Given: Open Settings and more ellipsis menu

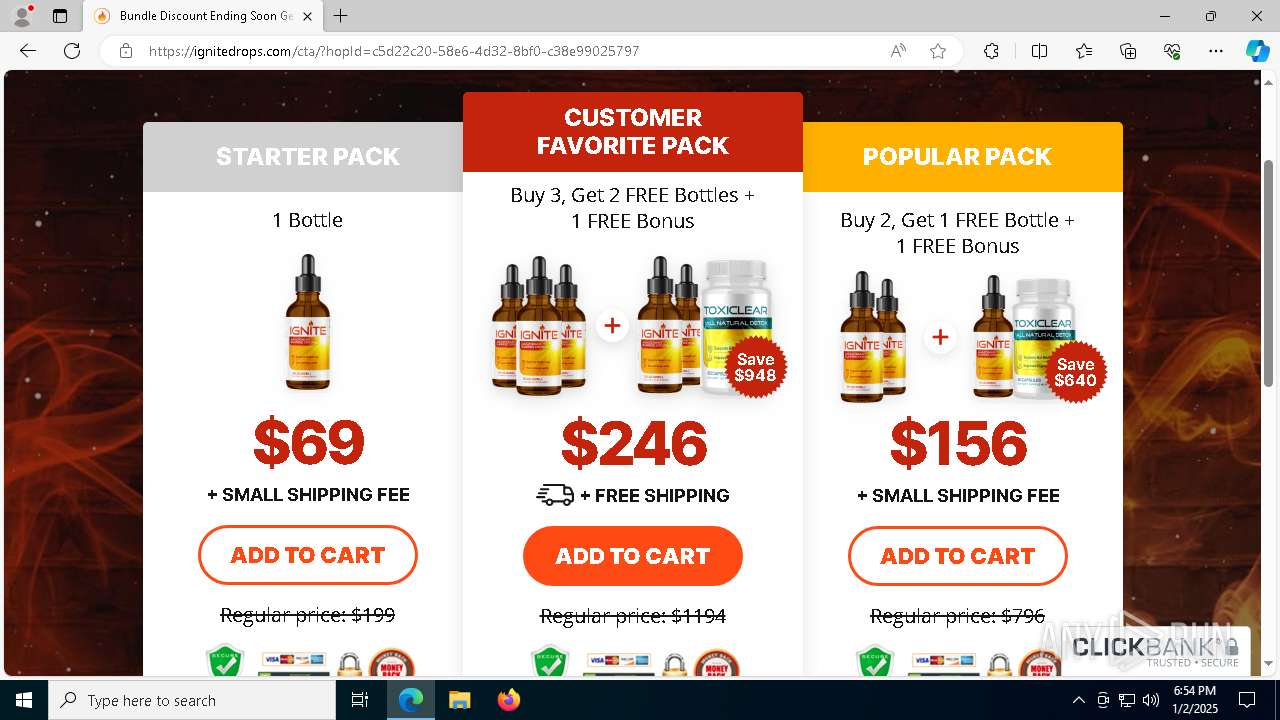Looking at the screenshot, I should [1216, 51].
